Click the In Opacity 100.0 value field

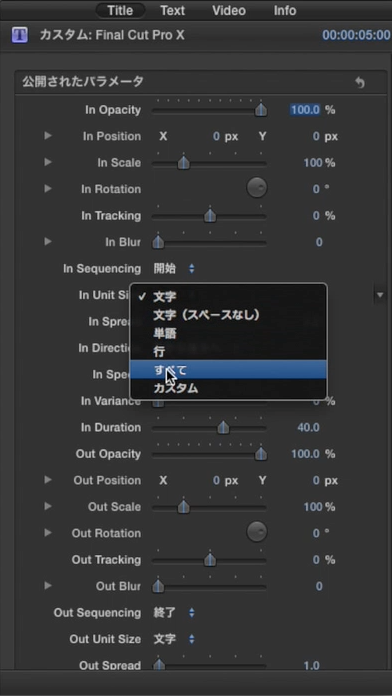305,110
